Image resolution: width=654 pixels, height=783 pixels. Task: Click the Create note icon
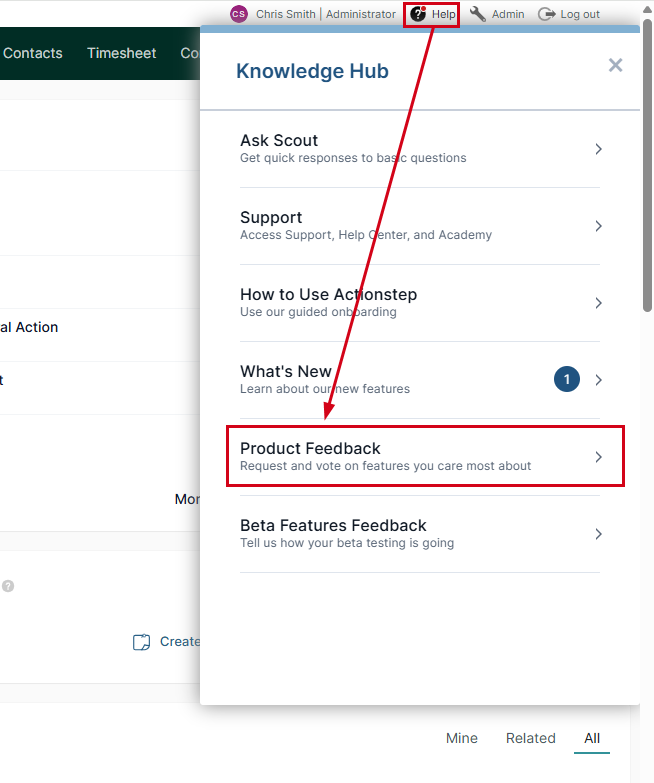coord(141,642)
